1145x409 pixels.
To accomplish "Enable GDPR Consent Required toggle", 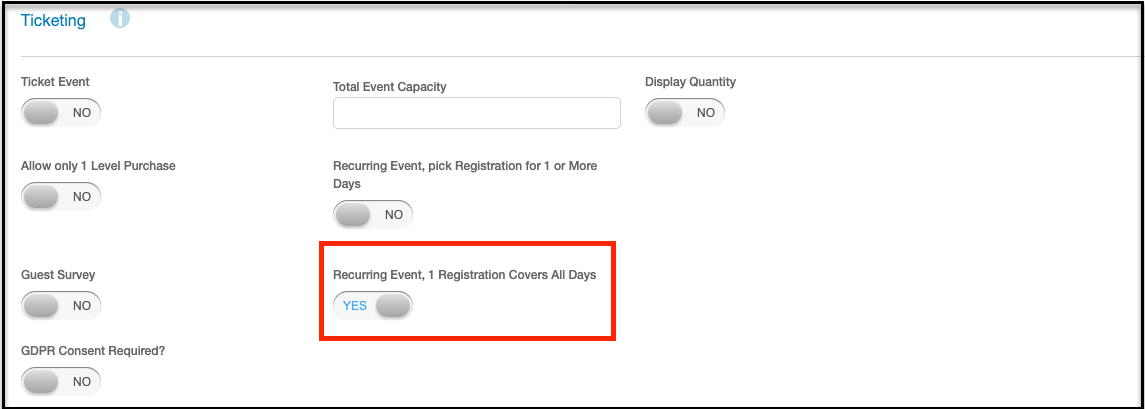I will coord(61,381).
